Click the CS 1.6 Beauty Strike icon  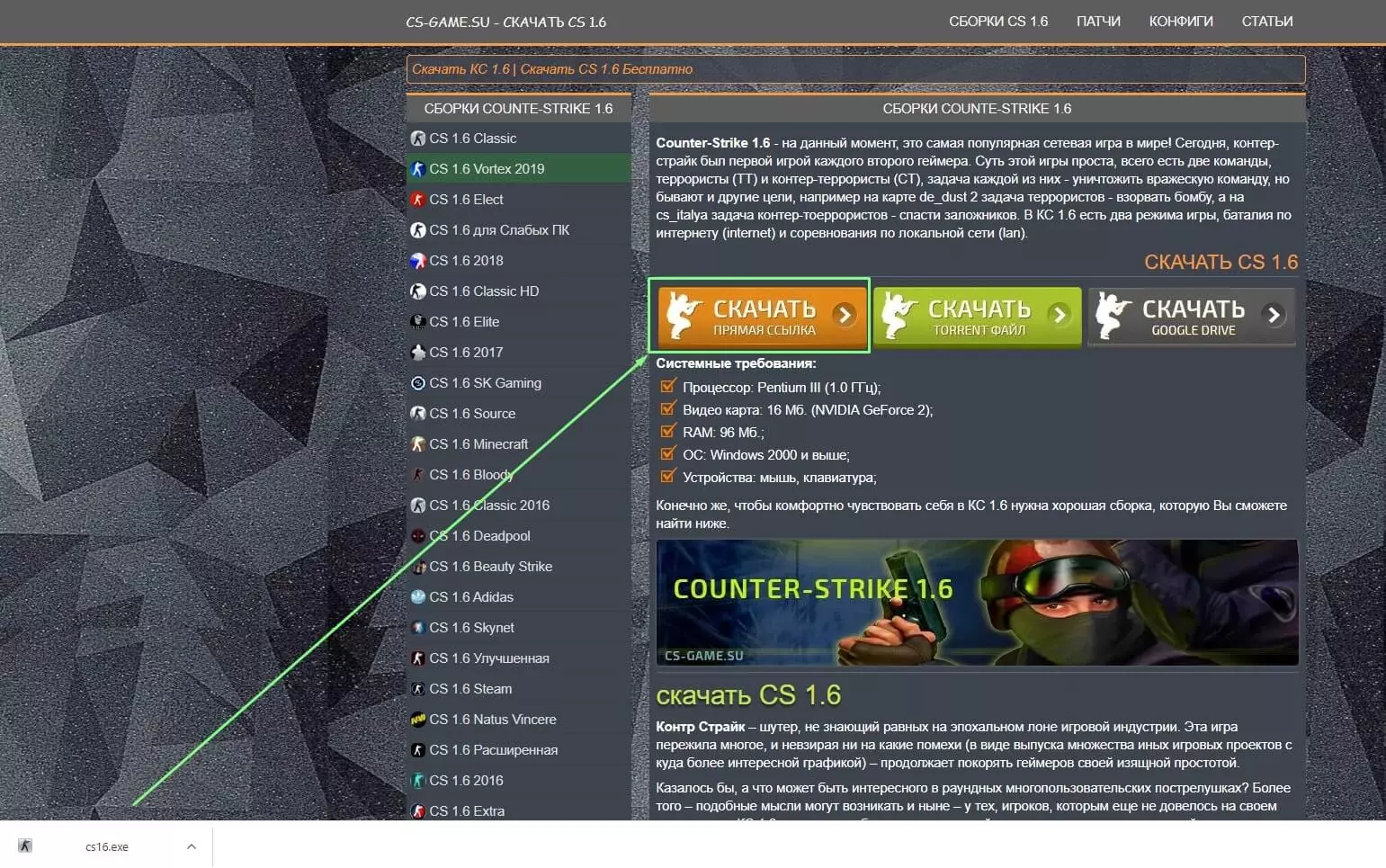417,567
